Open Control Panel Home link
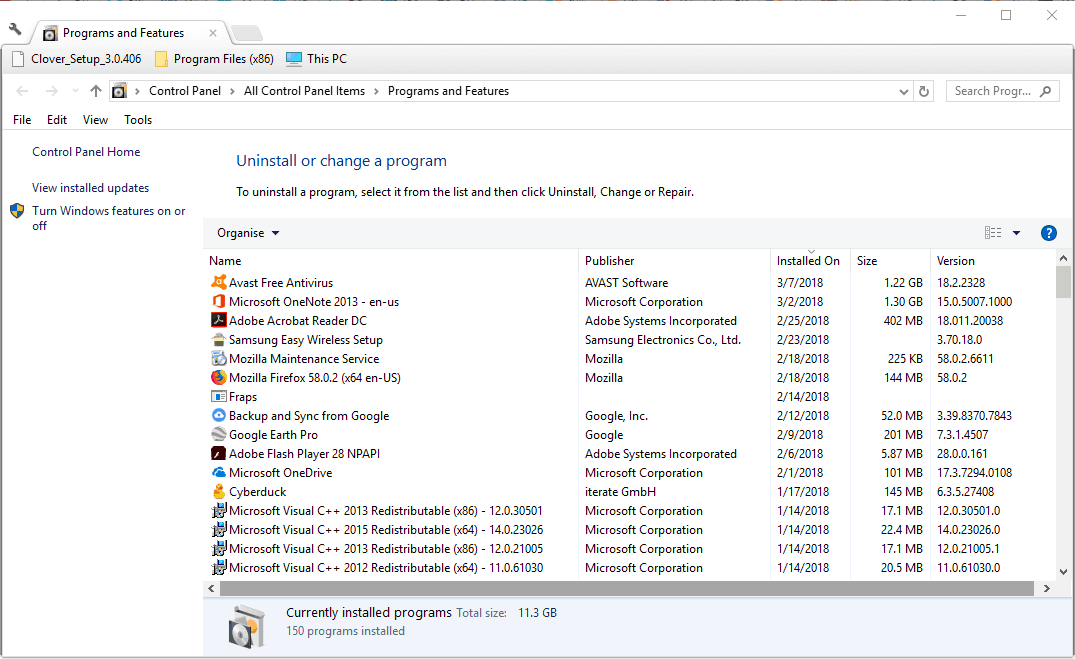Viewport: 1075px width, 659px height. (86, 152)
